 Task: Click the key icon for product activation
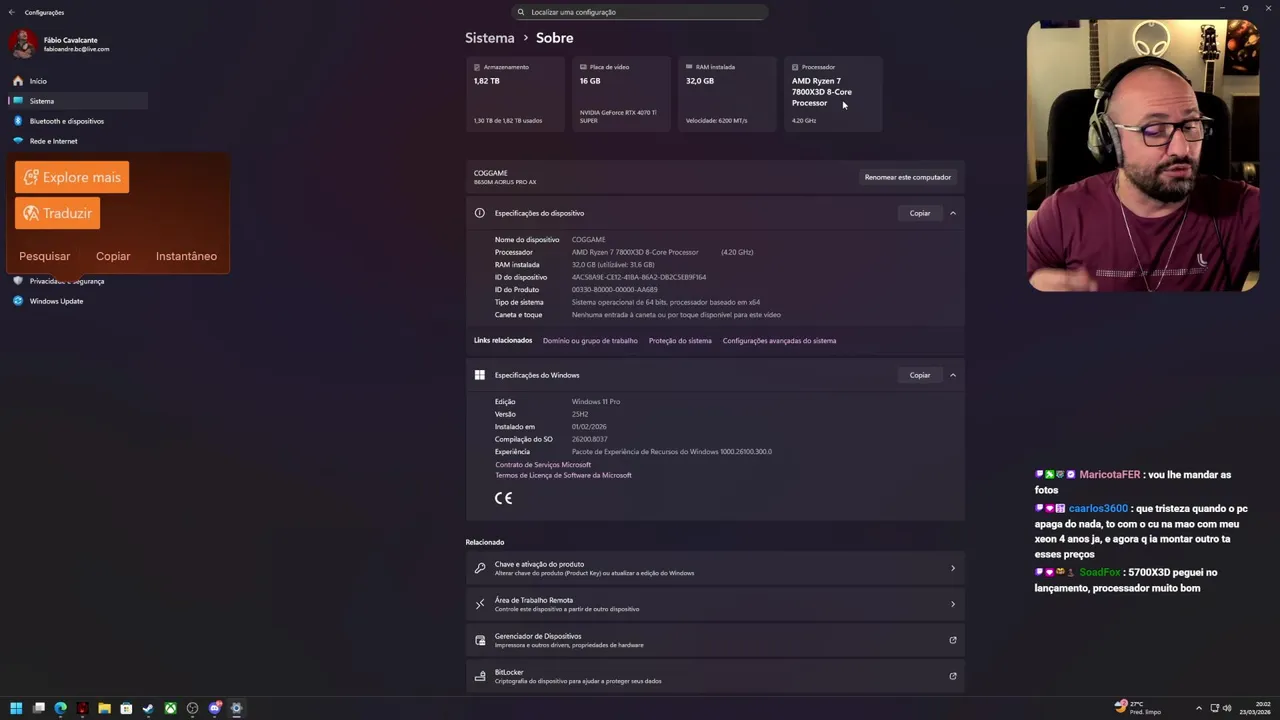pos(480,568)
